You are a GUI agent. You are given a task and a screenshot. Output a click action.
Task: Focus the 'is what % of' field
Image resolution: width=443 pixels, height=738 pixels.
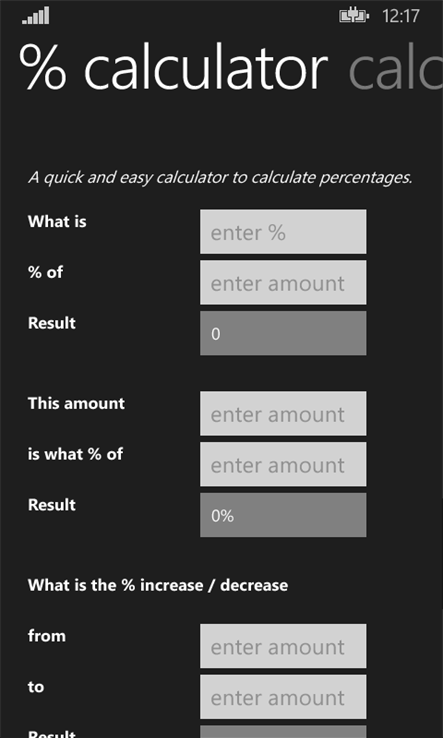click(x=283, y=464)
